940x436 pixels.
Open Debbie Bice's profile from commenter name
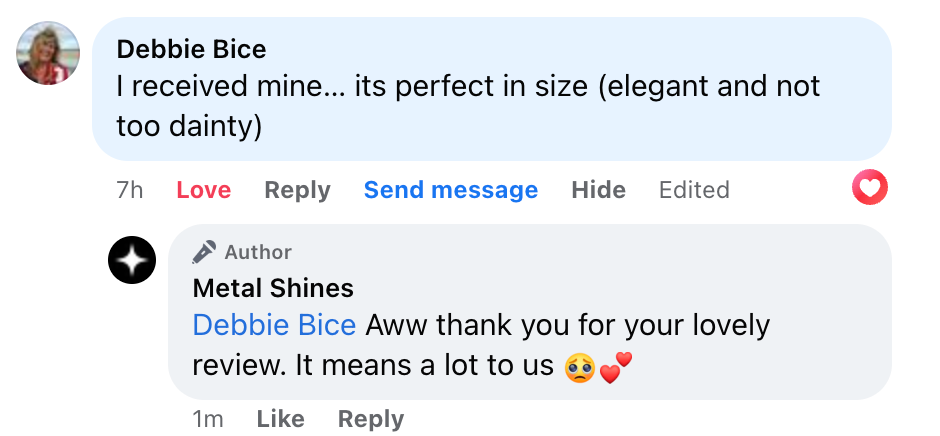coord(191,49)
